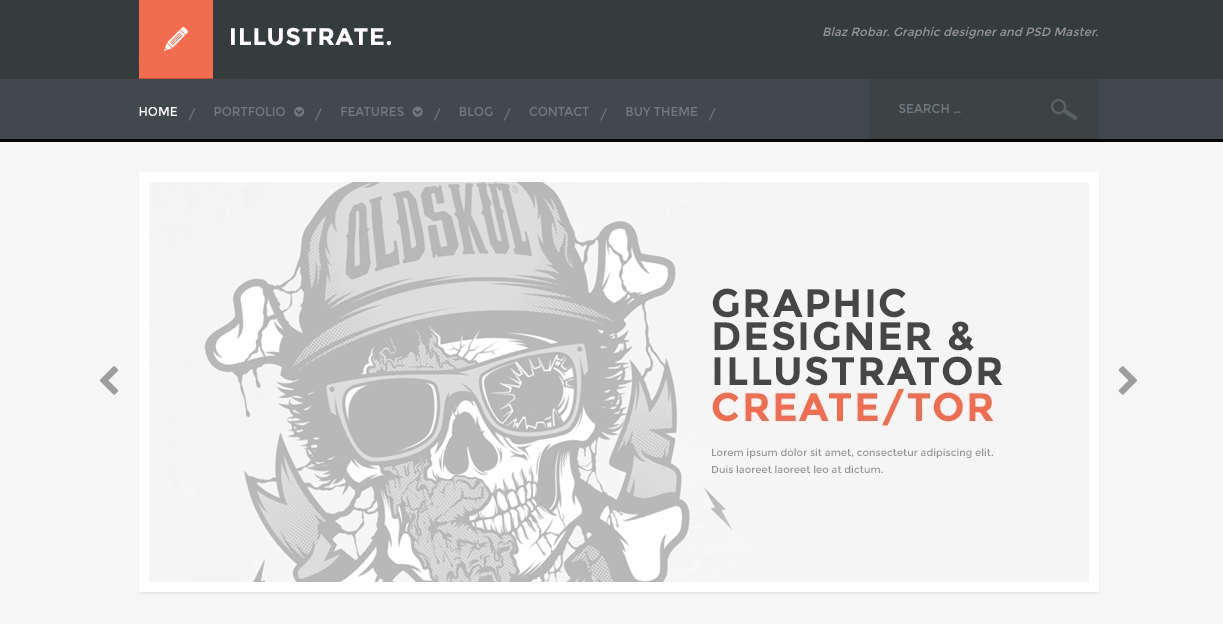This screenshot has height=624, width=1223.
Task: Click the ILLUSTRATE. site title
Action: tap(311, 37)
